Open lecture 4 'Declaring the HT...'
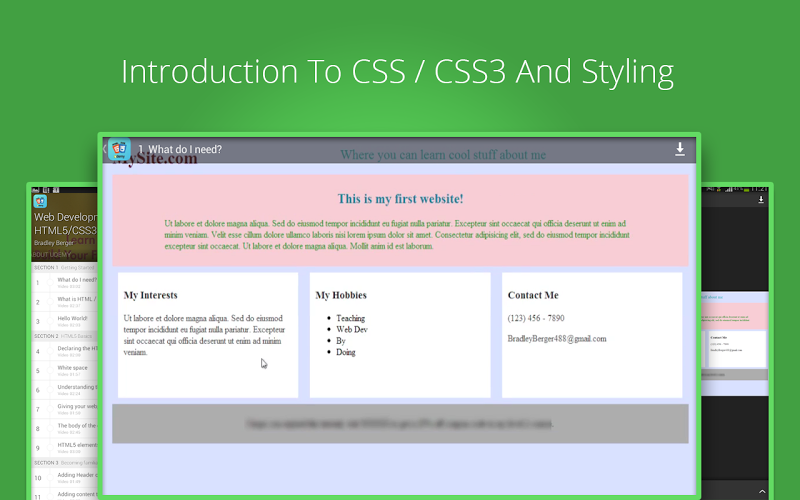 tap(64, 351)
